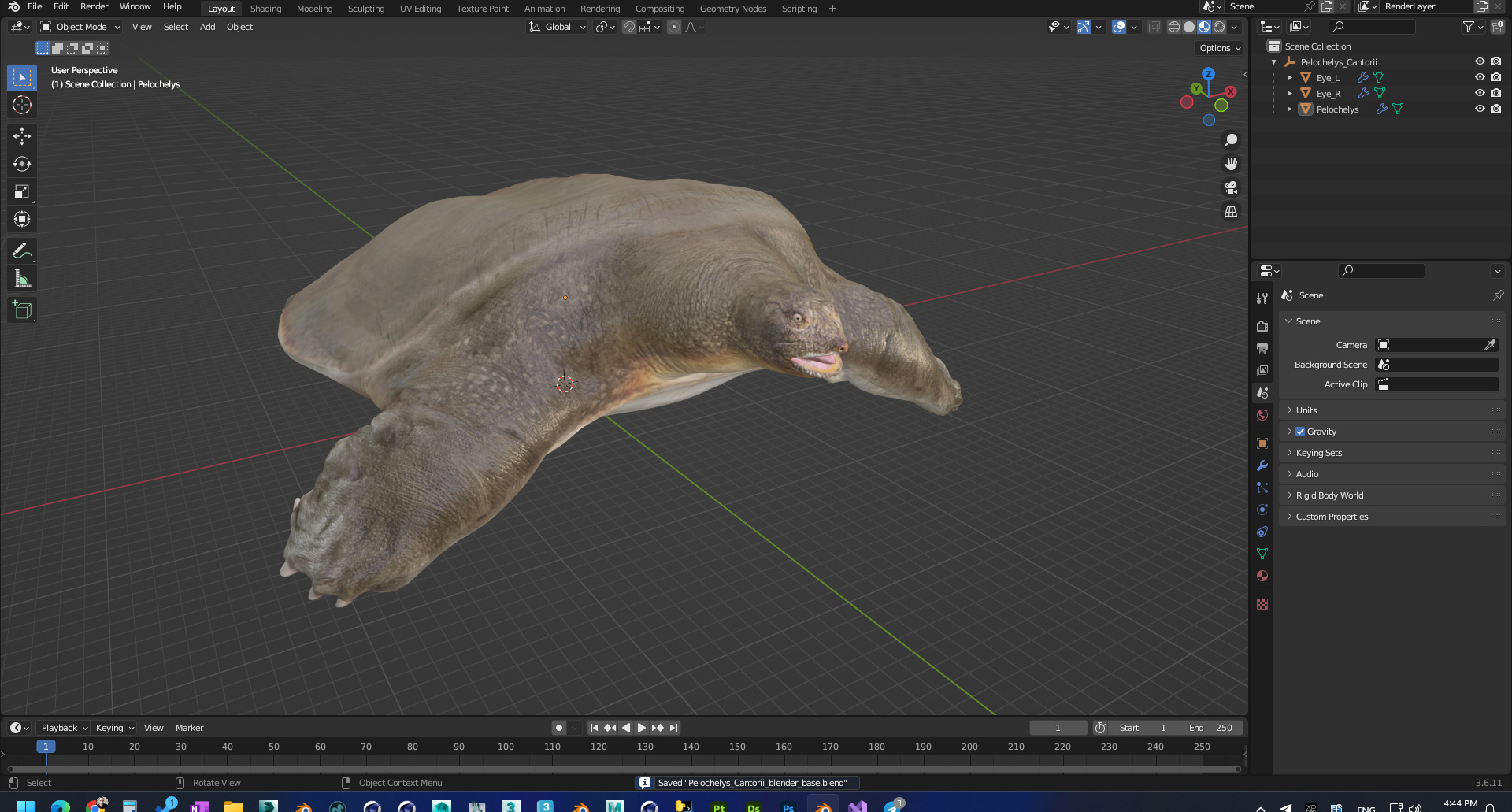Viewport: 1512px width, 812px height.
Task: Select material preview shading mode
Action: pos(1204,27)
